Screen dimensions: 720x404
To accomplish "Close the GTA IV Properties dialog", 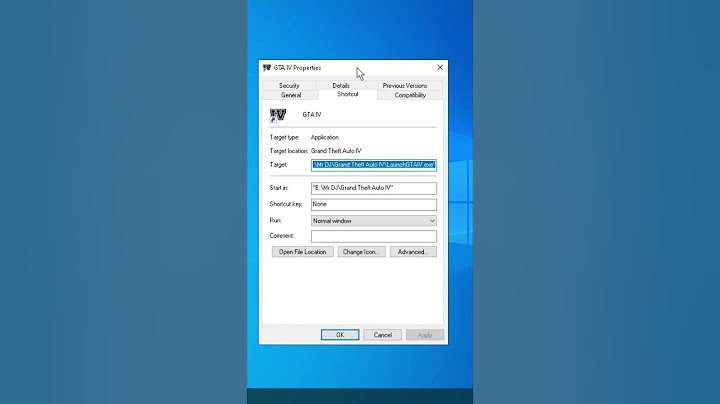I will click(x=440, y=67).
